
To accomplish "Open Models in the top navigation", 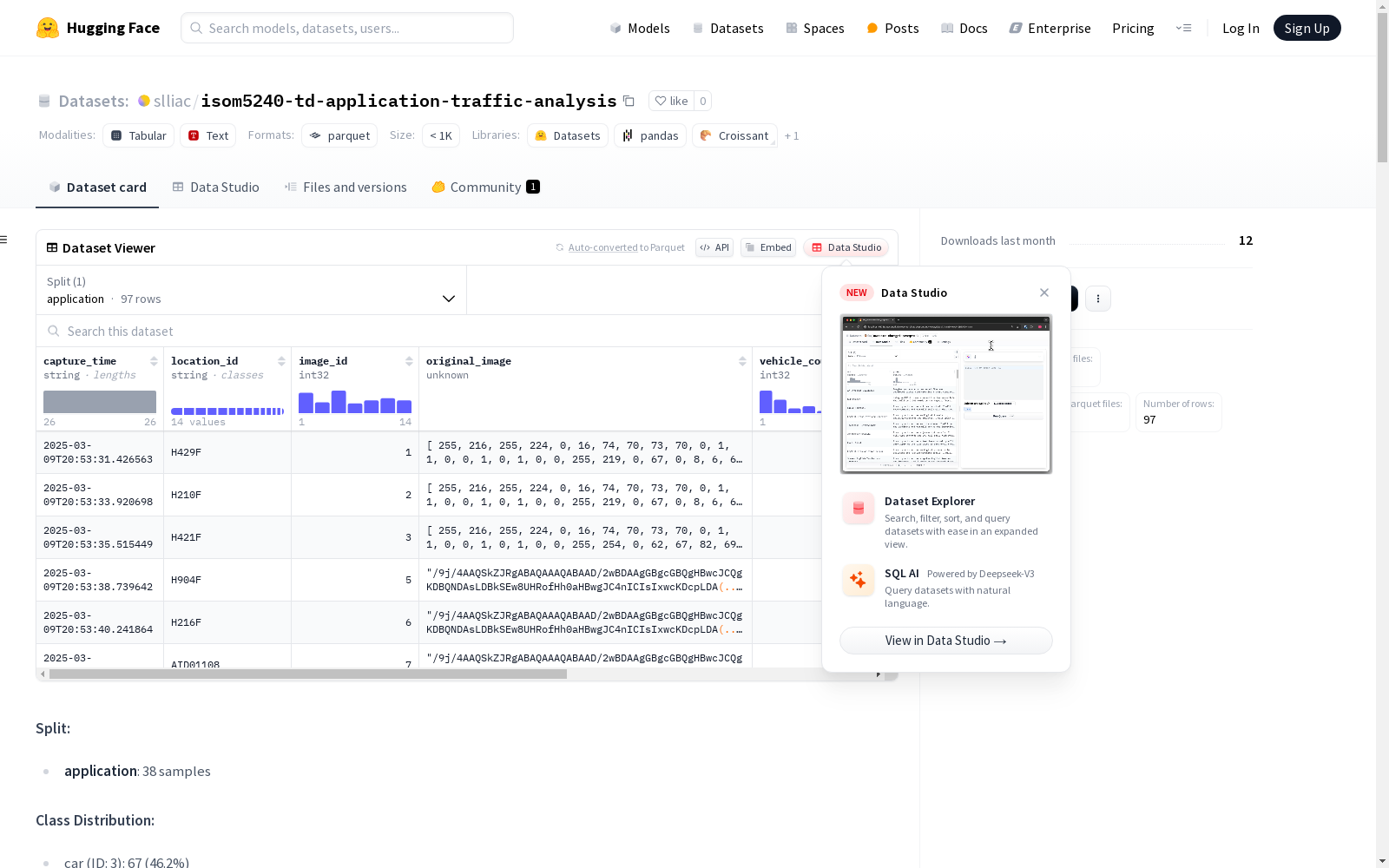I will pyautogui.click(x=640, y=28).
